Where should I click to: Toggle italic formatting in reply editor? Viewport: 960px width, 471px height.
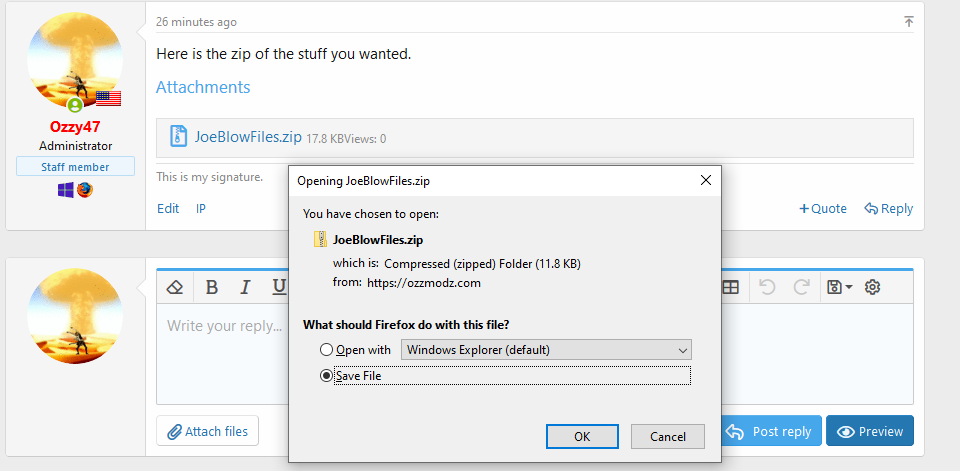[x=245, y=287]
